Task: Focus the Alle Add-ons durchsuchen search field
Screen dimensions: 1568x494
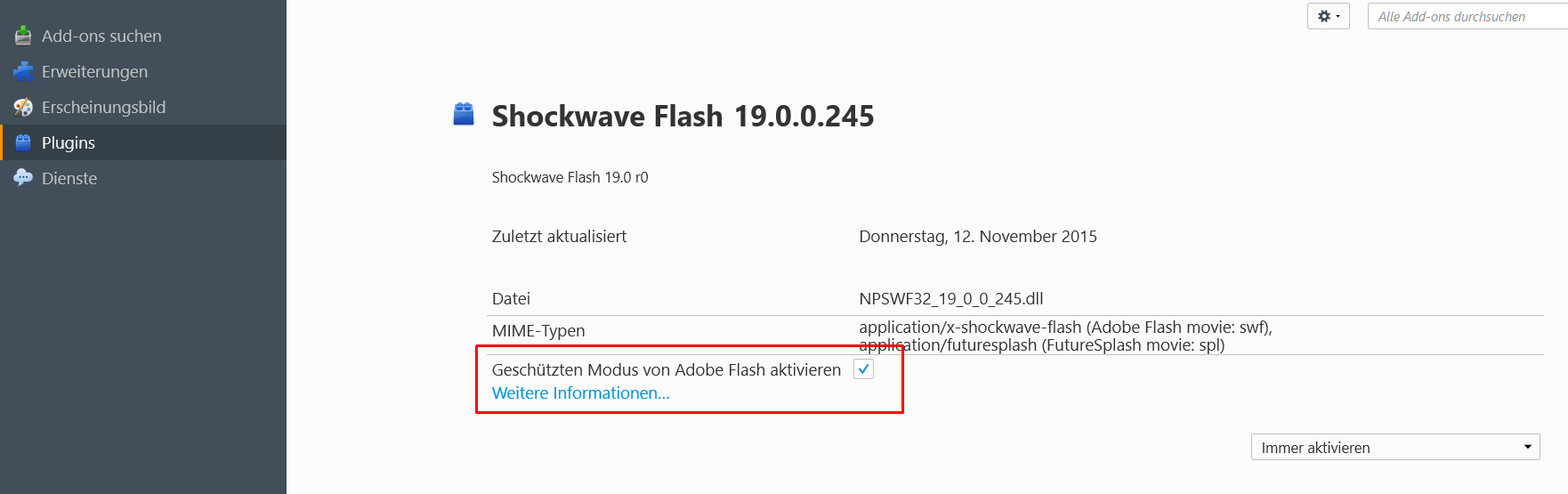Action: (1468, 16)
